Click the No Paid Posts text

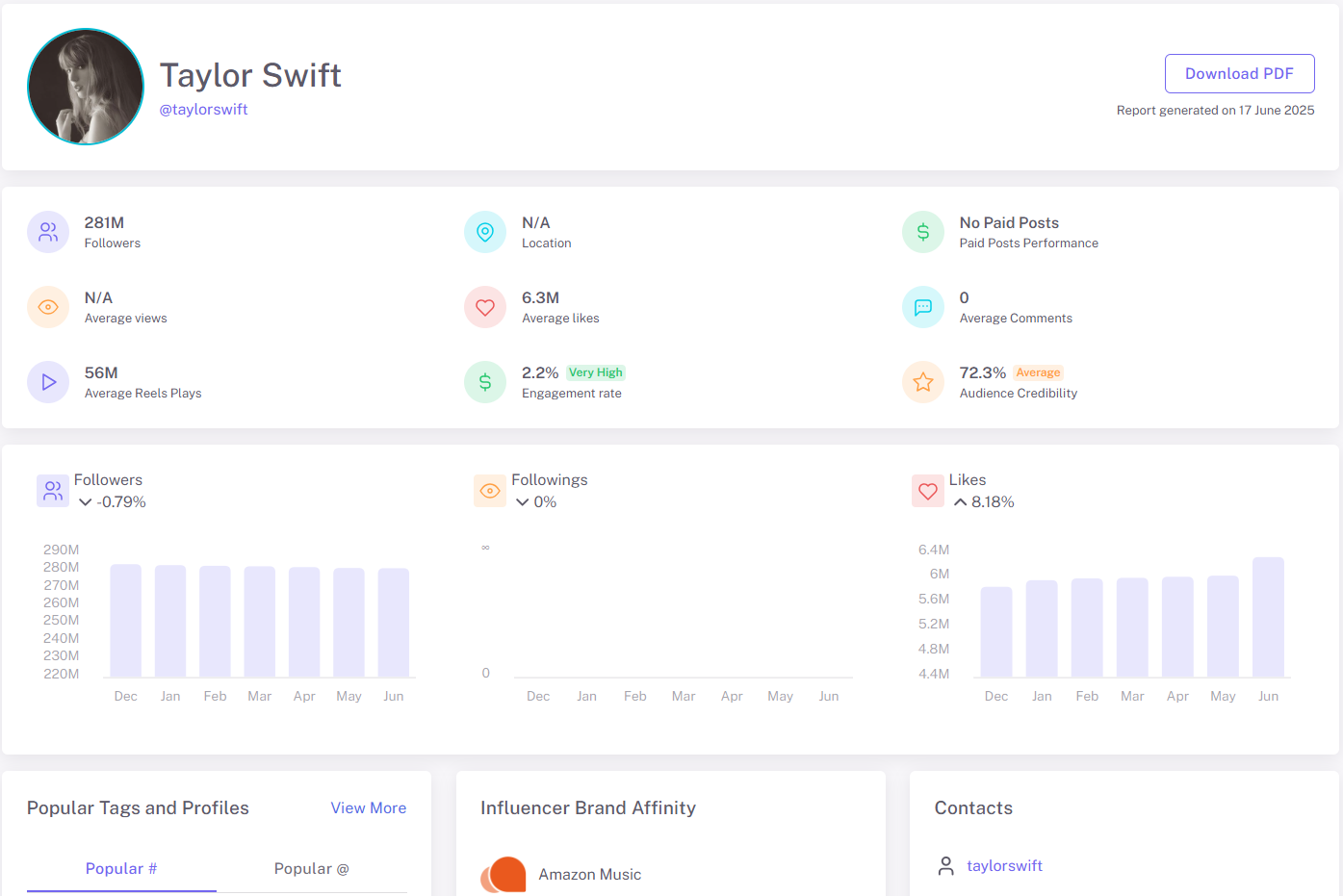(1009, 223)
